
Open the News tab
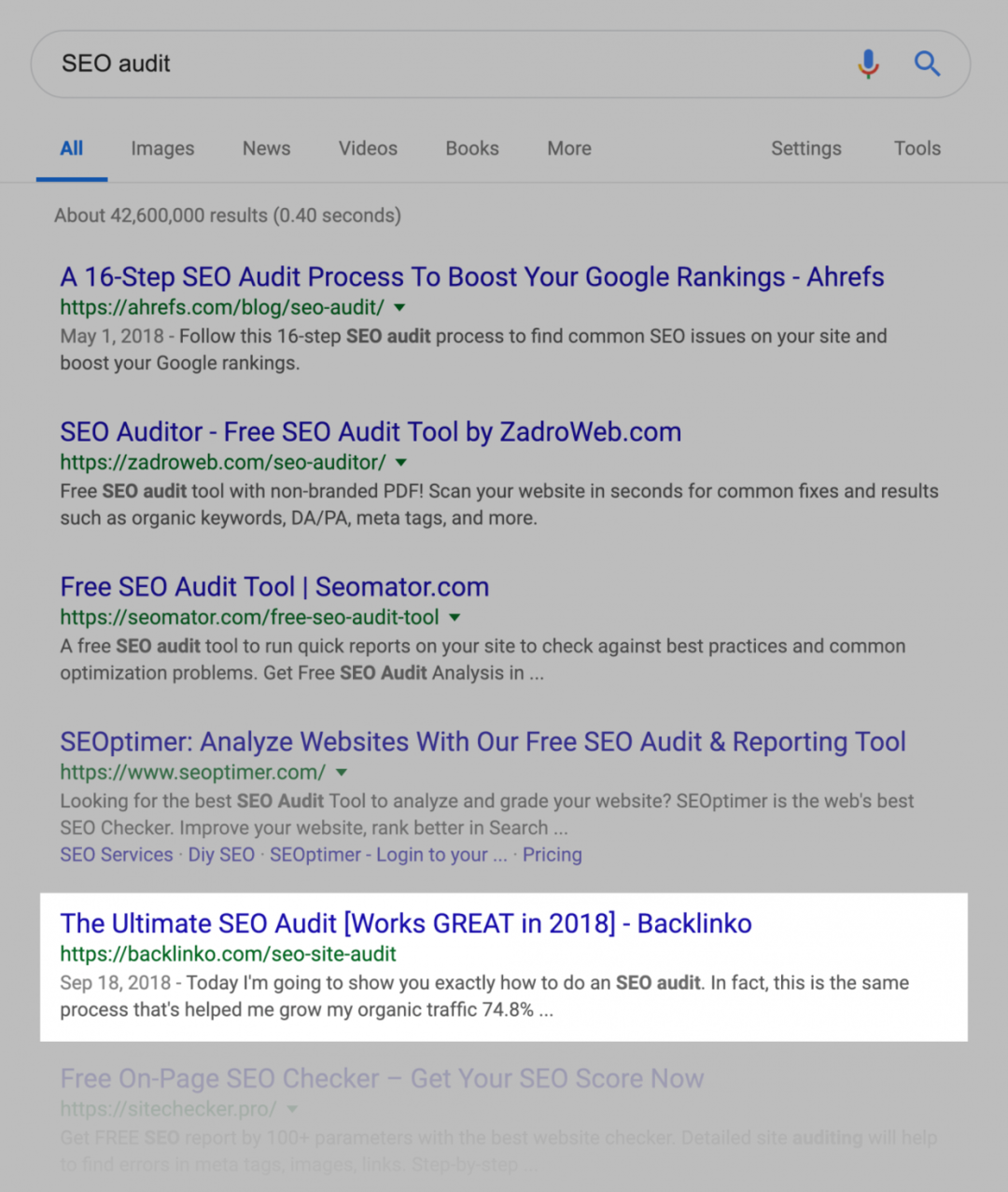(266, 148)
